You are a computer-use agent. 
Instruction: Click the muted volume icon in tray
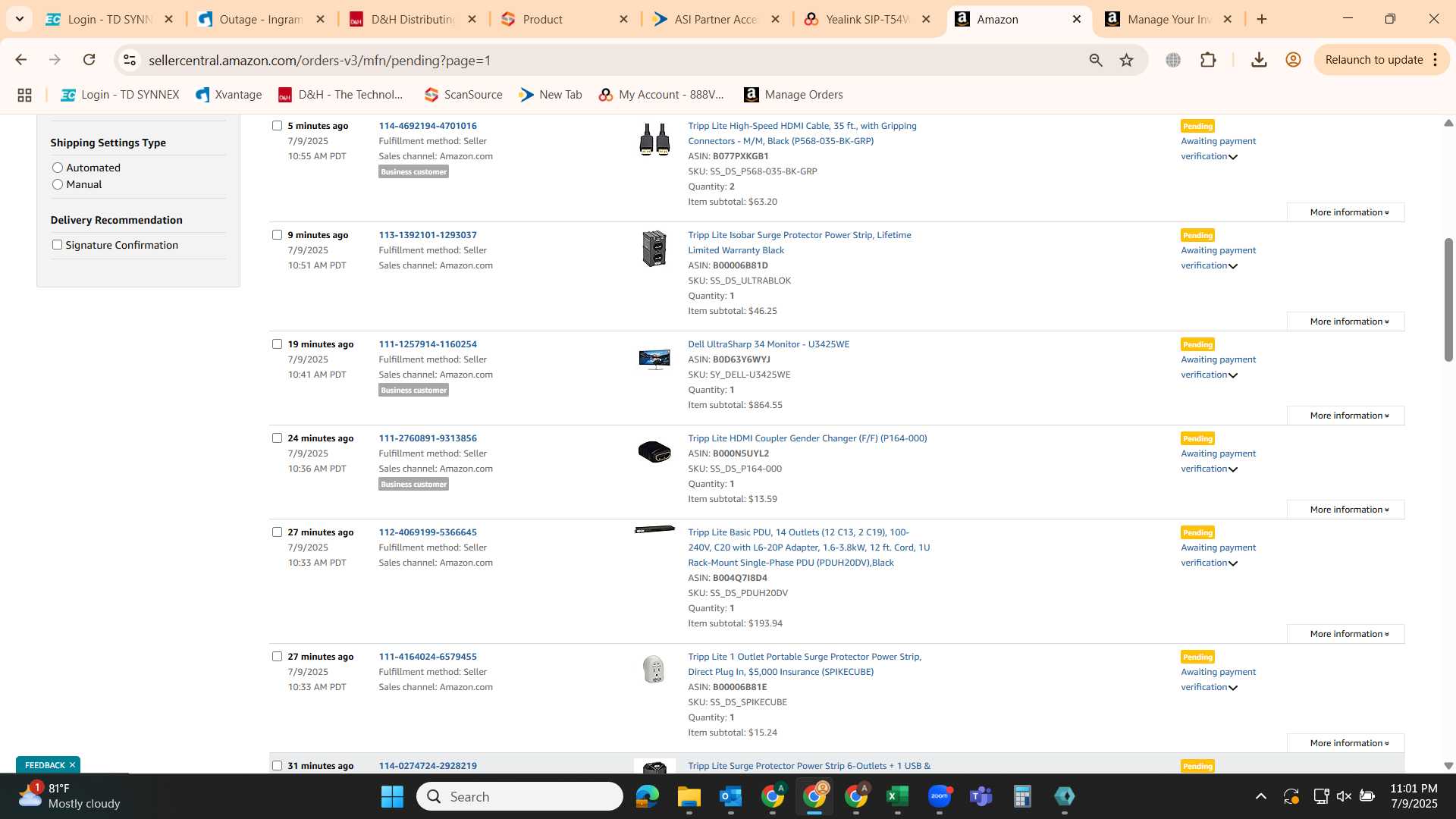pyautogui.click(x=1344, y=796)
